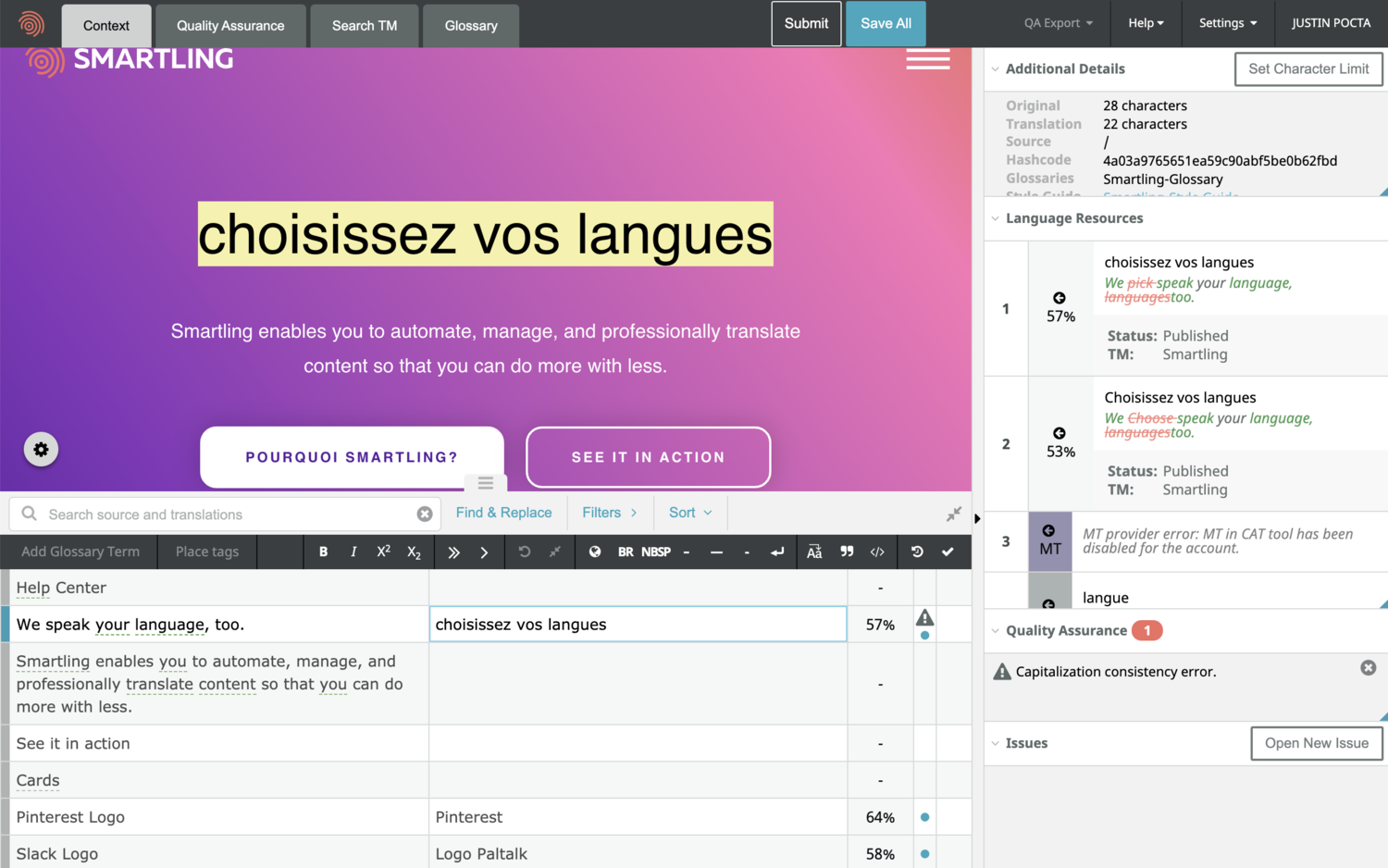The image size is (1388, 868).
Task: Collapse the Issues section
Action: [996, 743]
